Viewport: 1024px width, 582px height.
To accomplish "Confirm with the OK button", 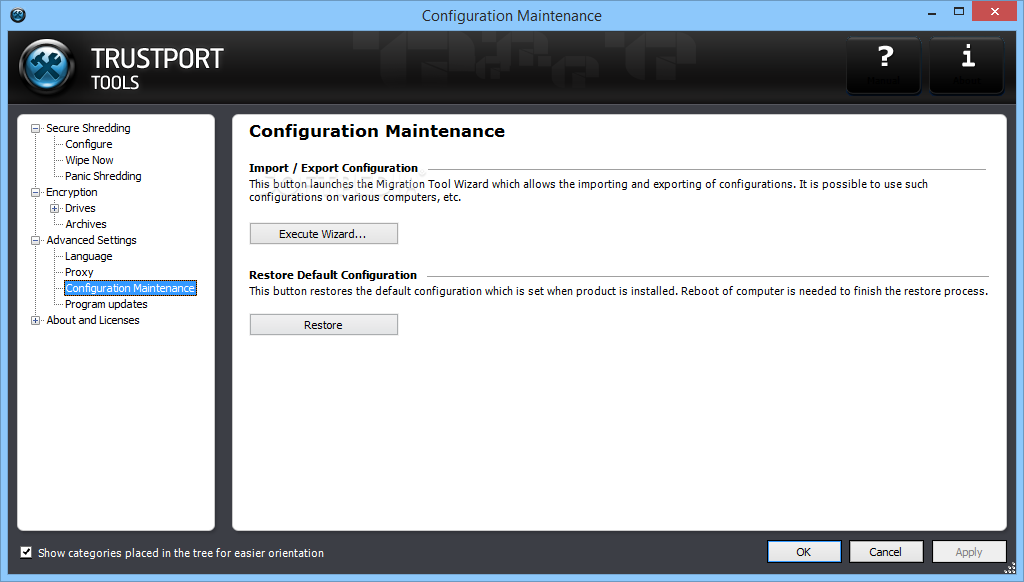I will (804, 552).
